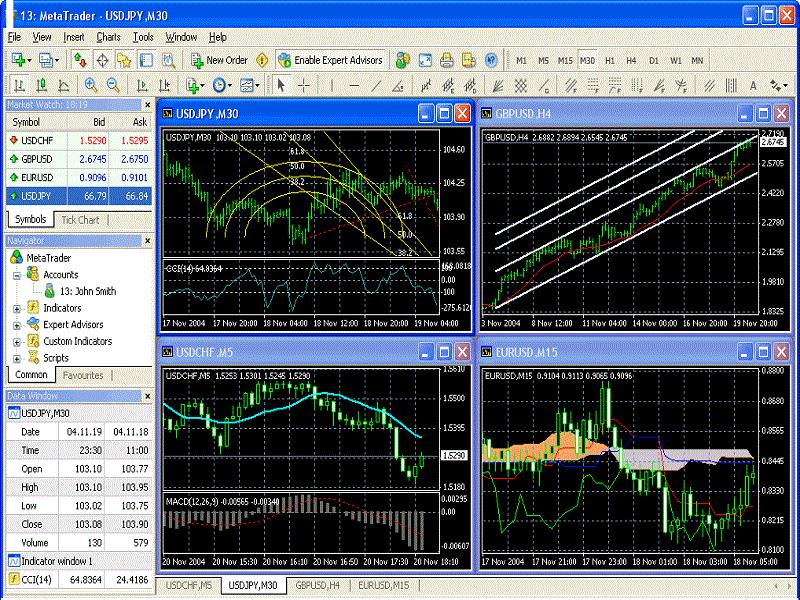Click the yellow diamond warning icon
Viewport: 800px width, 600px height.
pyautogui.click(x=262, y=60)
